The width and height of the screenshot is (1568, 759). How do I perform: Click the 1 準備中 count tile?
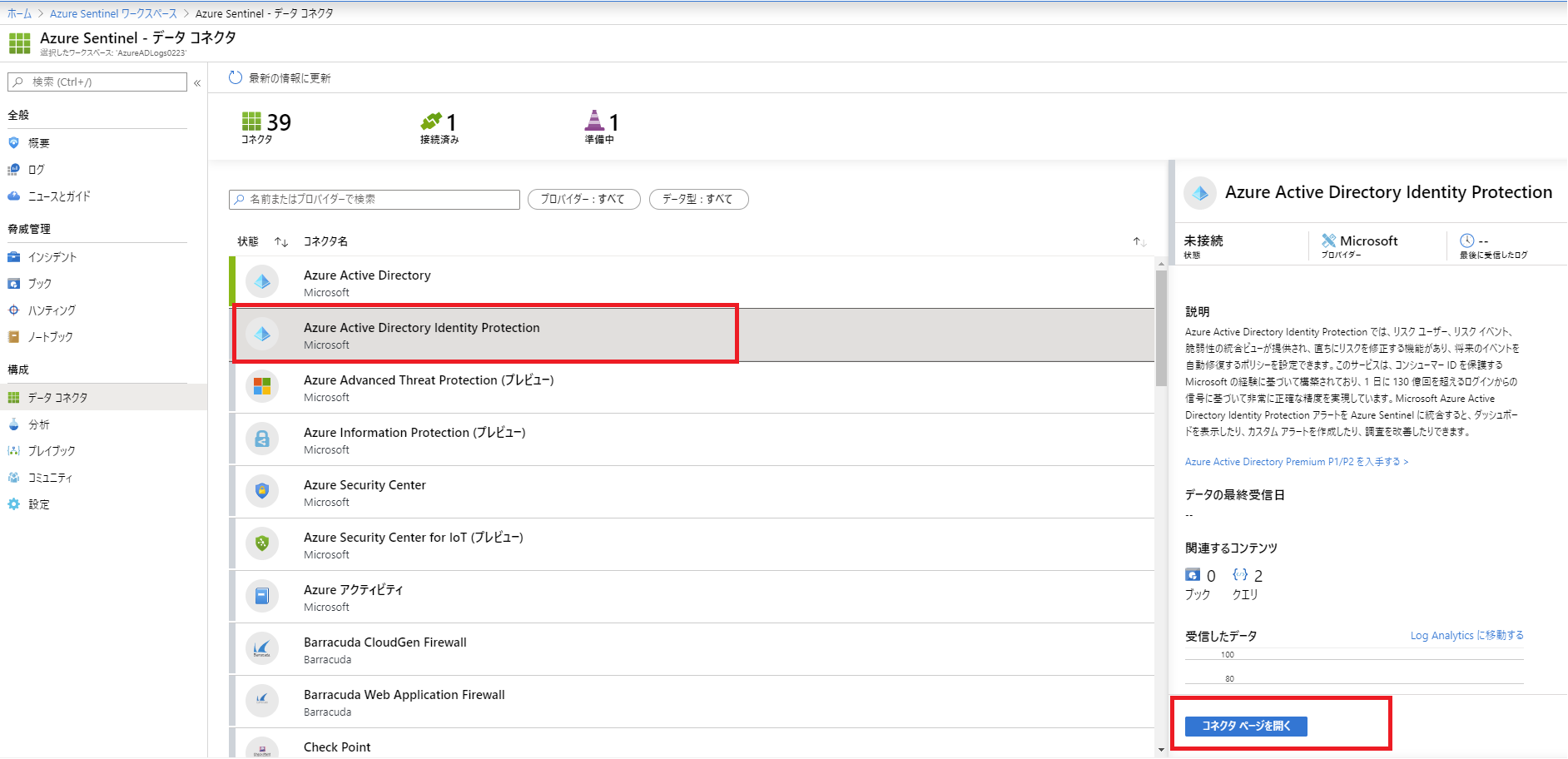[602, 127]
